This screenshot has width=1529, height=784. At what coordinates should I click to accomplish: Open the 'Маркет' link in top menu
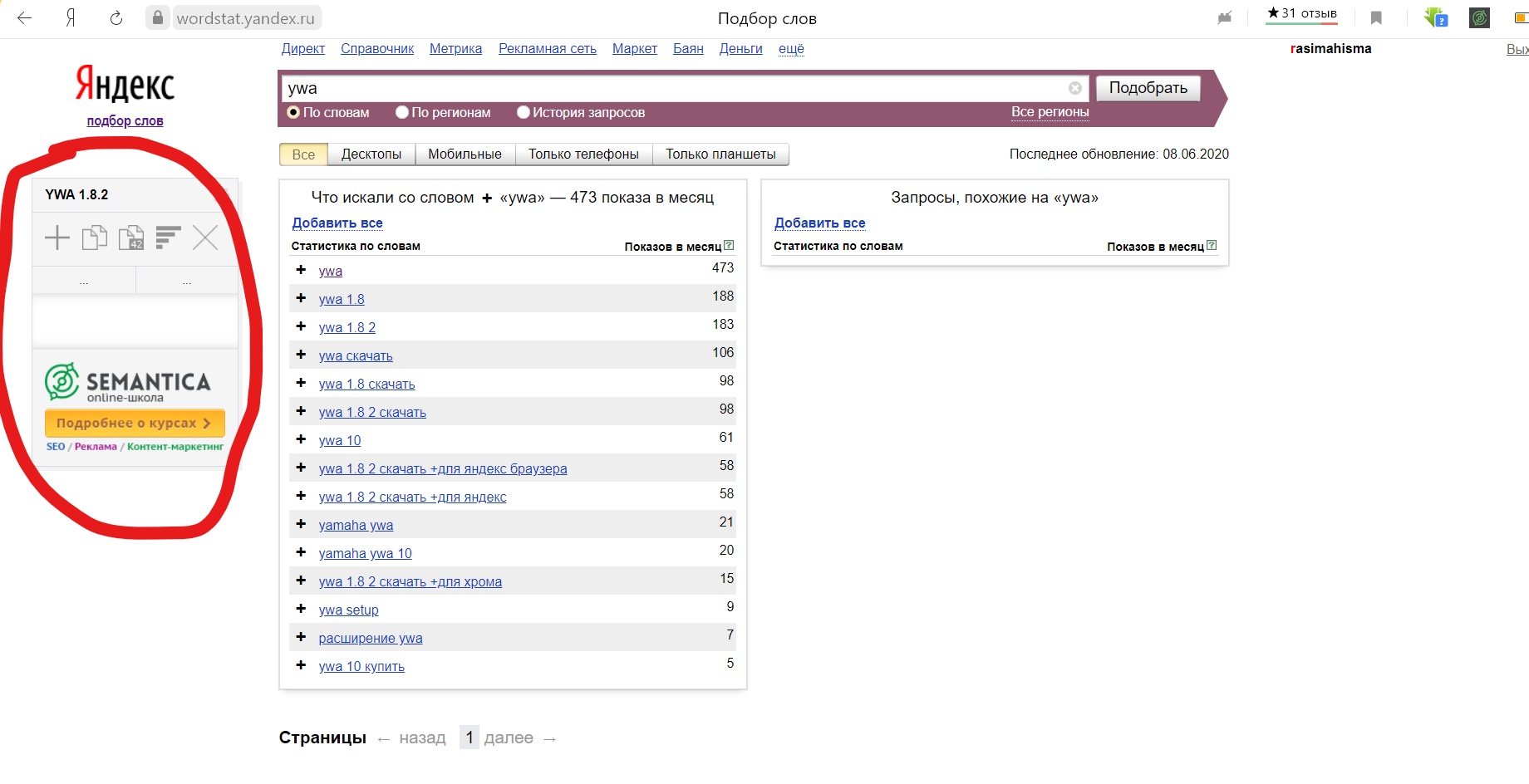(635, 49)
